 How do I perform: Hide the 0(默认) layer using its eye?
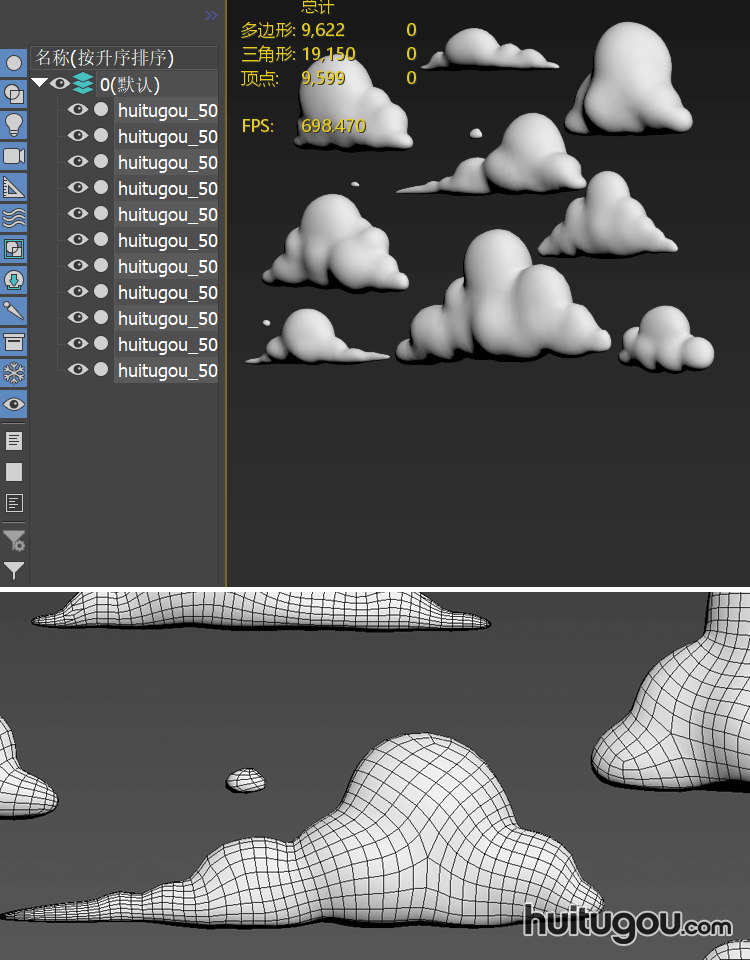point(60,84)
